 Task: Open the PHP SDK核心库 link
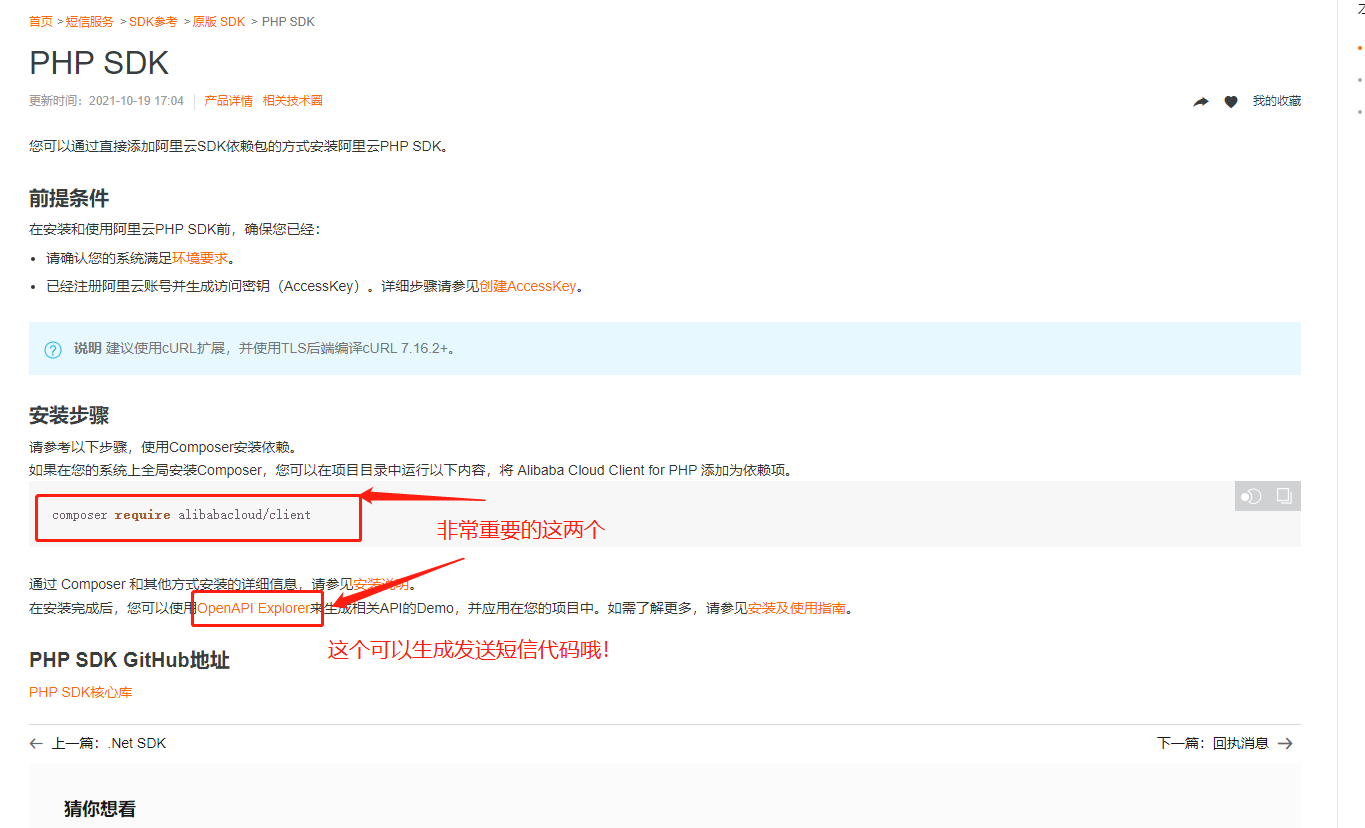coord(80,692)
